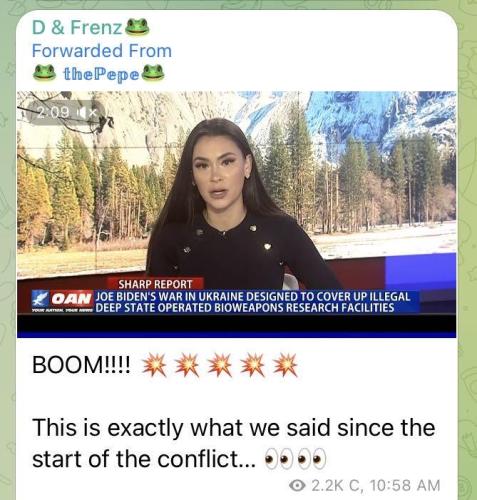Click the middle explosion emoji
The image size is (477, 500).
pyautogui.click(x=220, y=365)
